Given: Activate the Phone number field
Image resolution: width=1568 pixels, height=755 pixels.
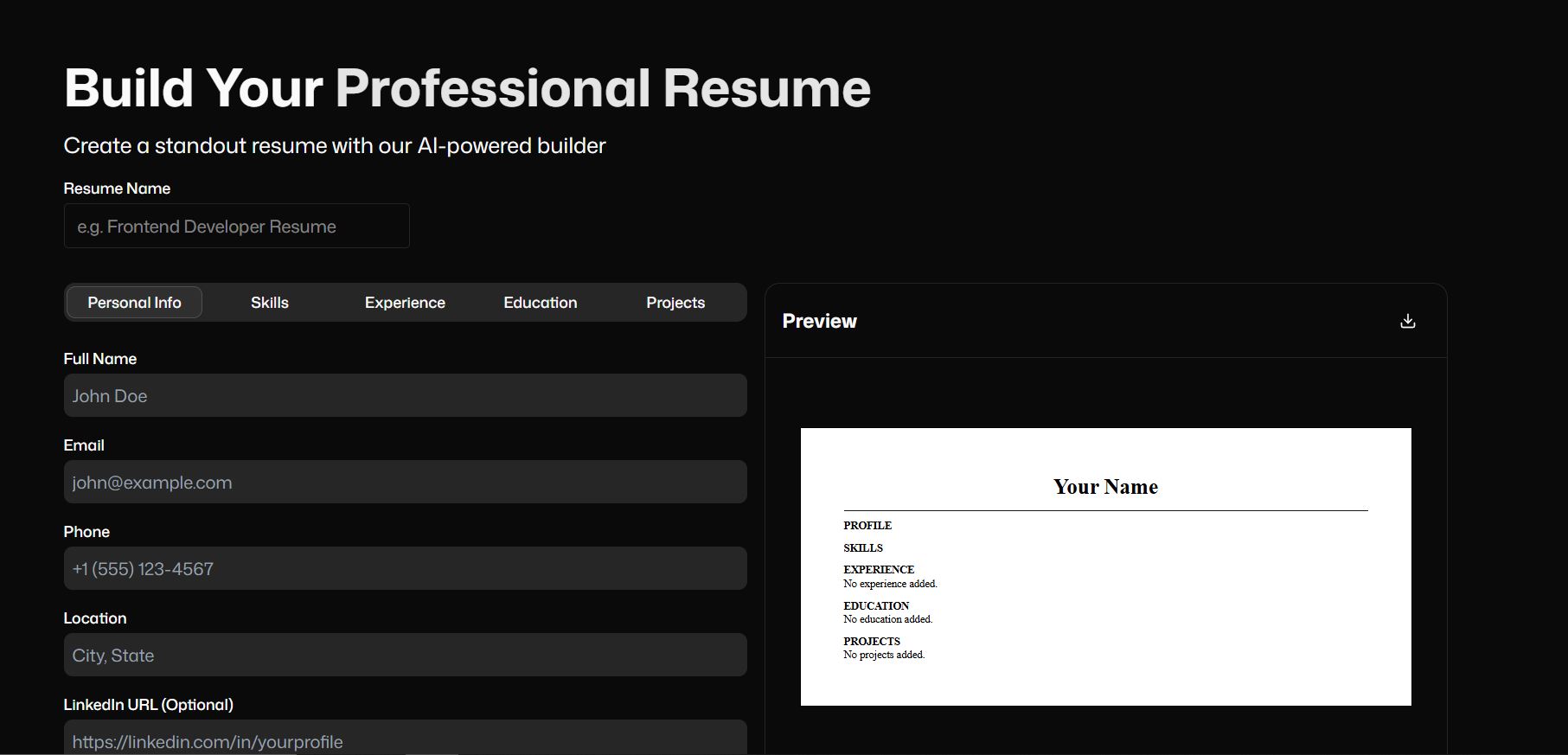Looking at the screenshot, I should [406, 568].
